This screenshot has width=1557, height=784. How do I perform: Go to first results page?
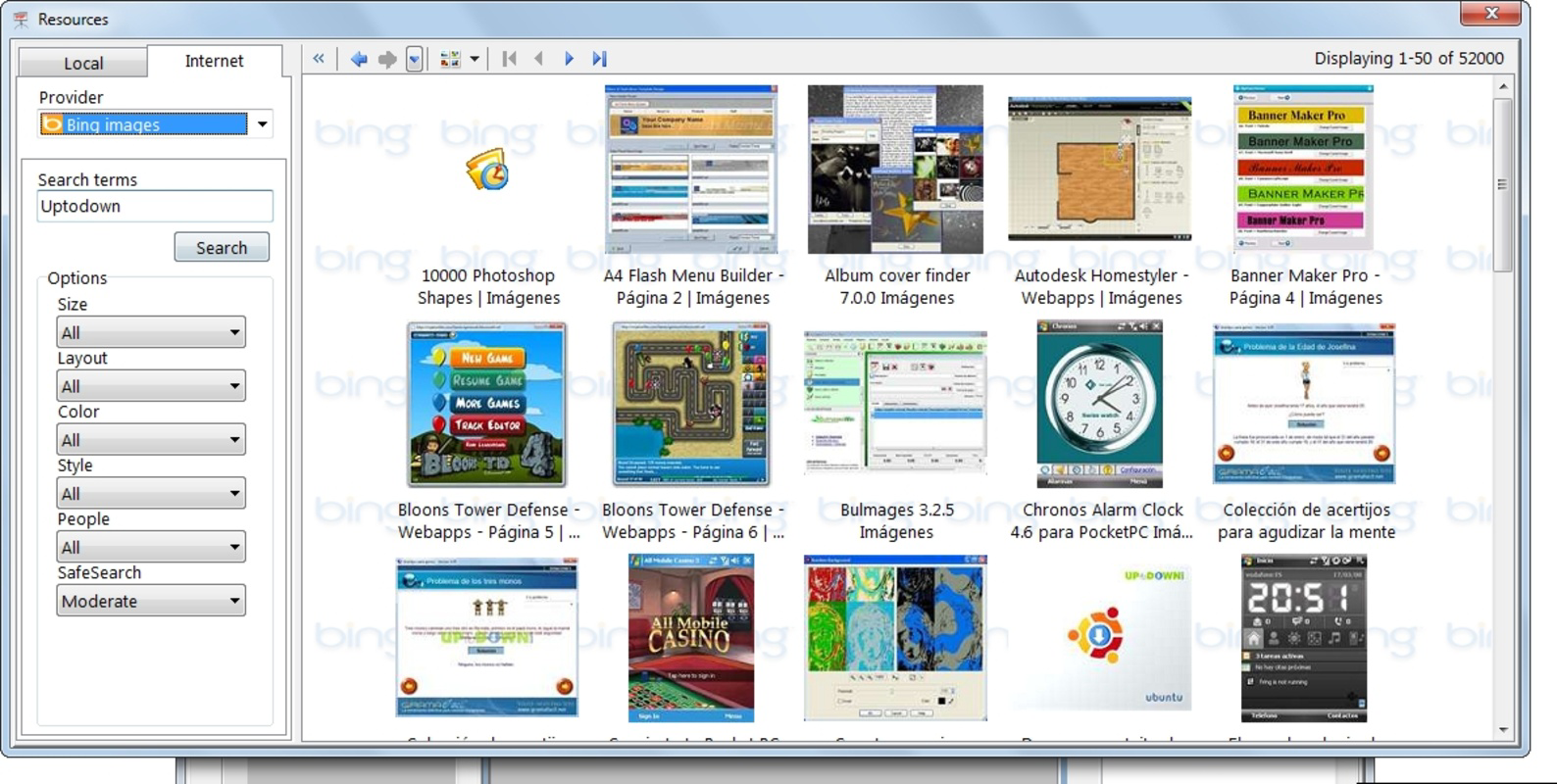509,59
